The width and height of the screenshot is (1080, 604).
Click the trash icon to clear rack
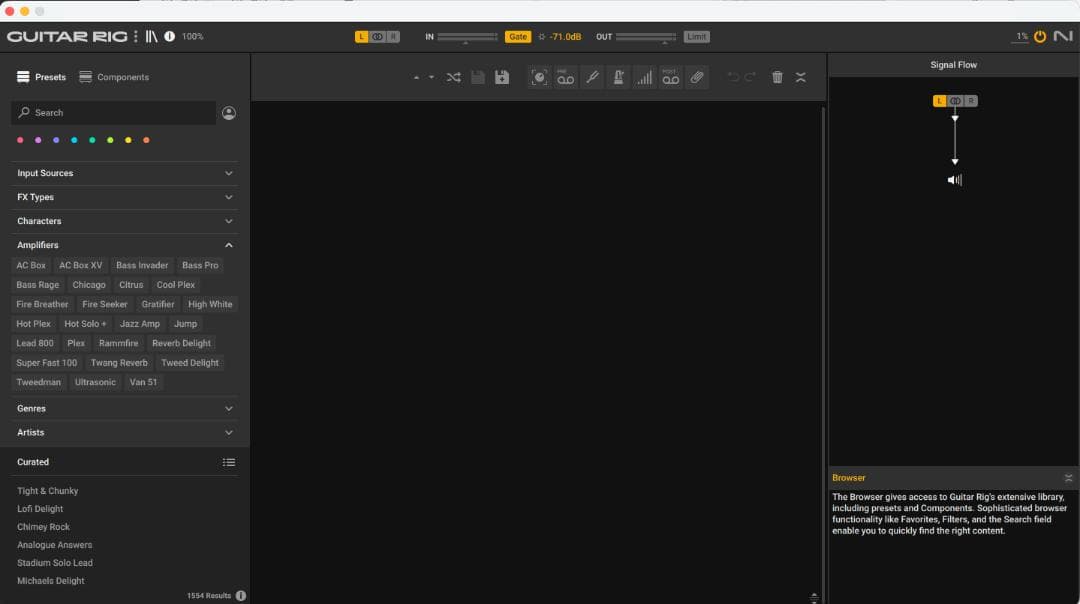click(x=777, y=78)
